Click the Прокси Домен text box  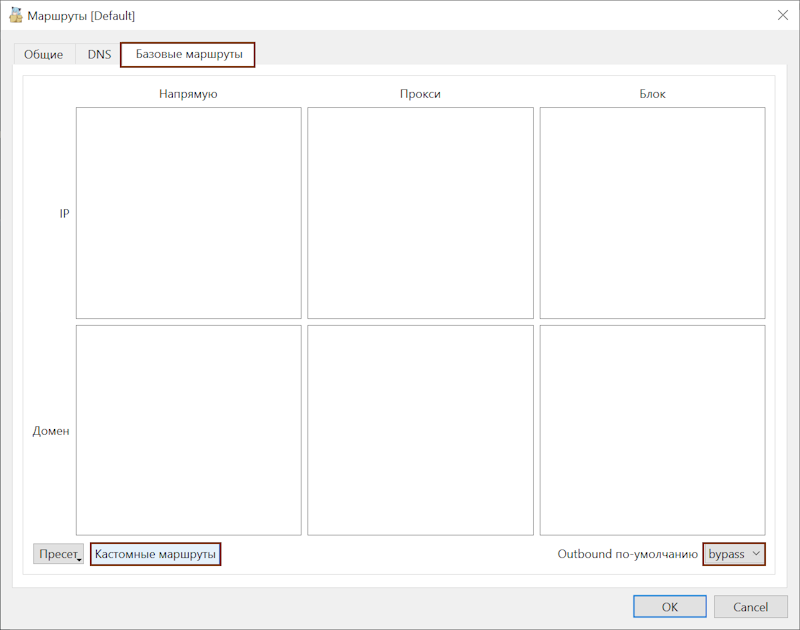(420, 430)
